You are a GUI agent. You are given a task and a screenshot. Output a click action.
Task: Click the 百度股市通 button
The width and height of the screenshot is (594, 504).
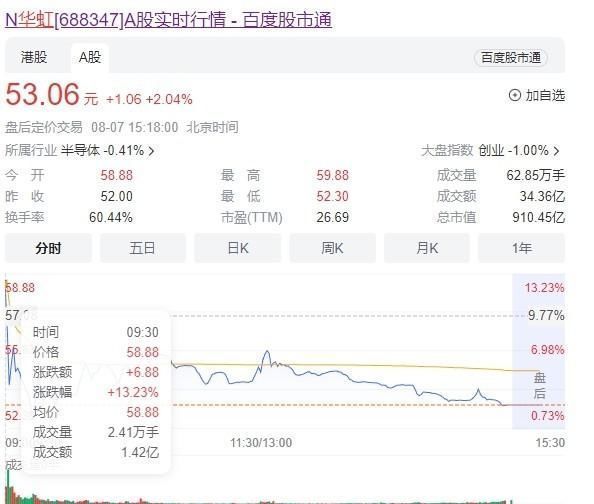pyautogui.click(x=510, y=58)
